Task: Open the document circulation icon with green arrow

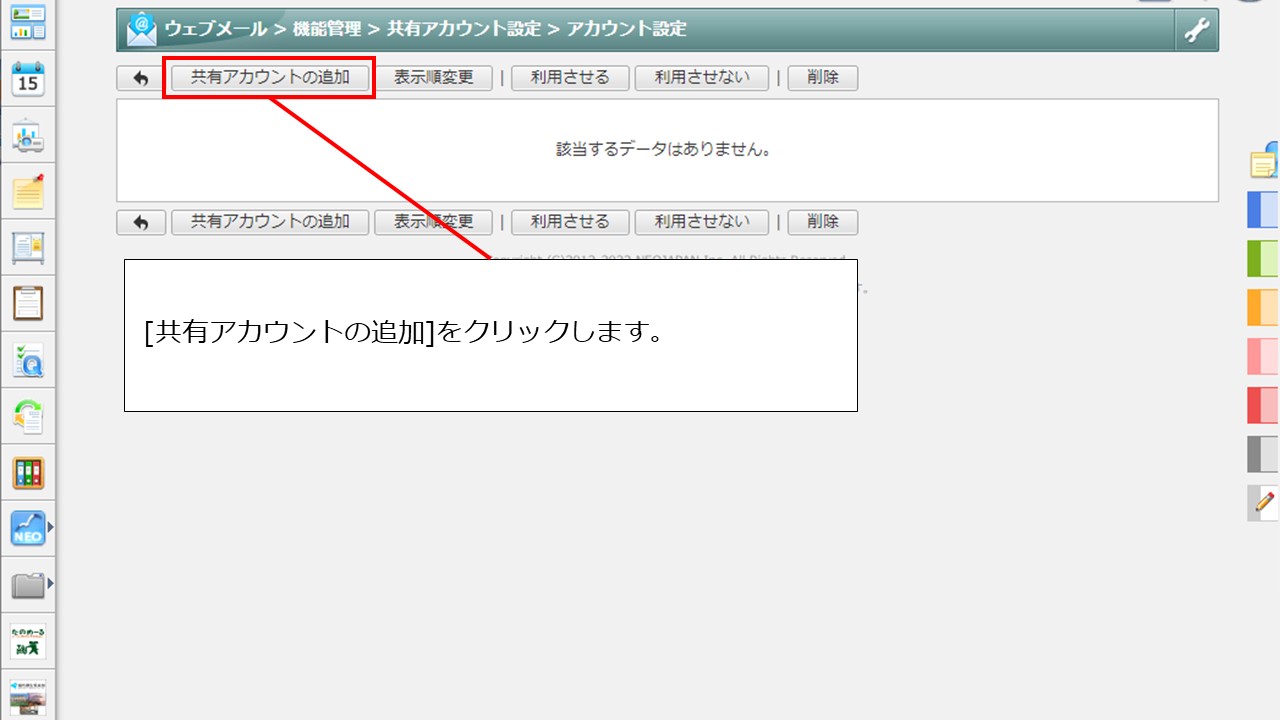Action: coord(28,416)
